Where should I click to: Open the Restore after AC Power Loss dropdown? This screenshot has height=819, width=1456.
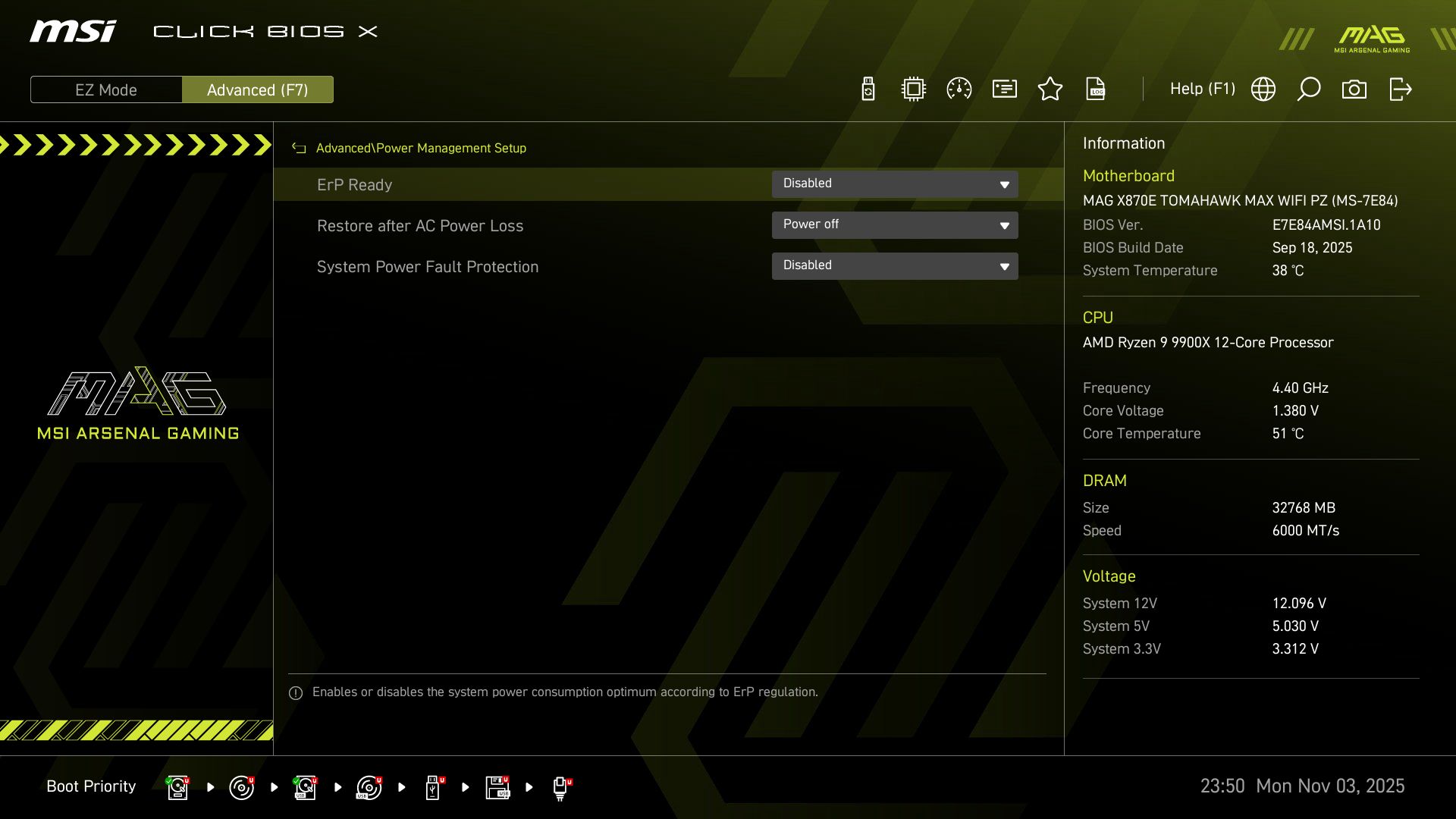point(895,225)
